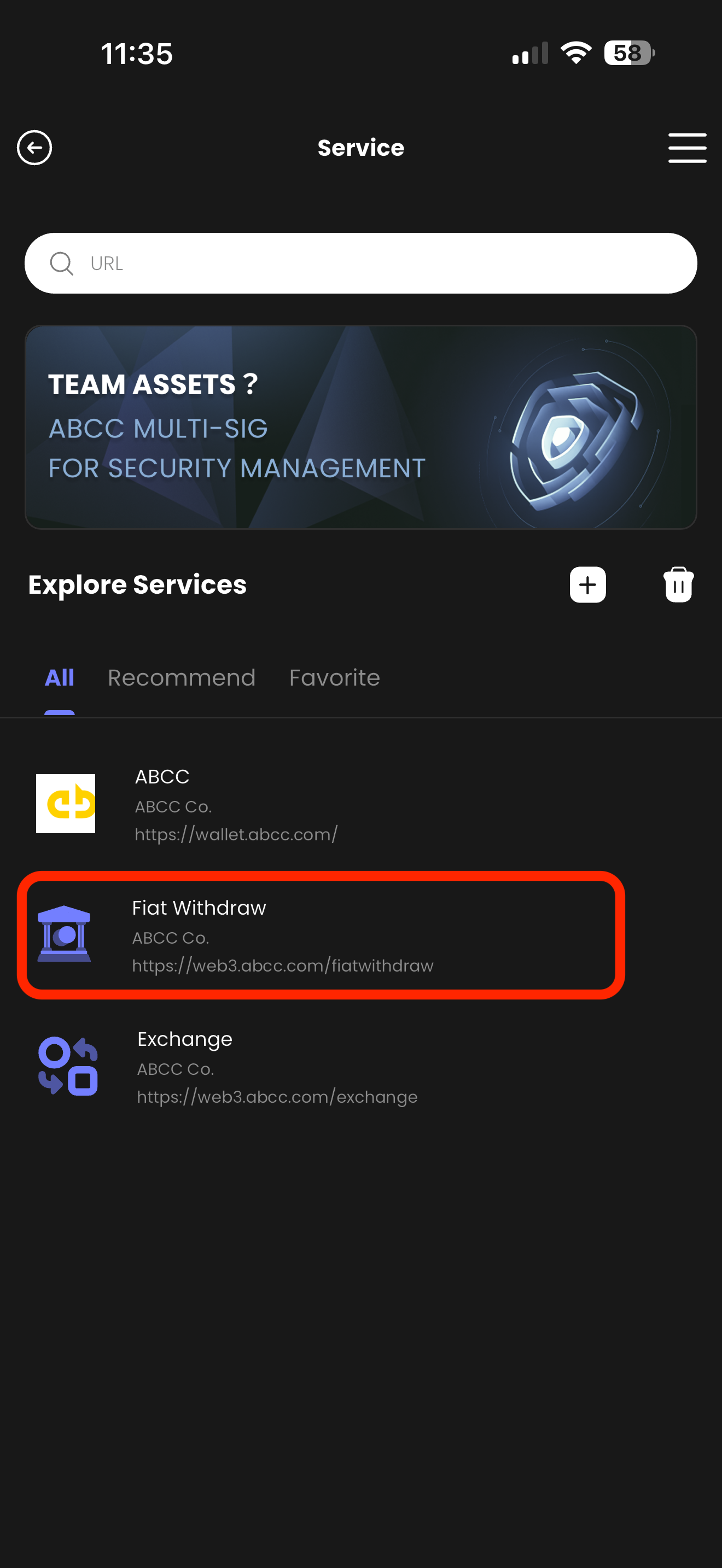The width and height of the screenshot is (722, 1568).
Task: Tap the trash delete icon
Action: pos(678,585)
